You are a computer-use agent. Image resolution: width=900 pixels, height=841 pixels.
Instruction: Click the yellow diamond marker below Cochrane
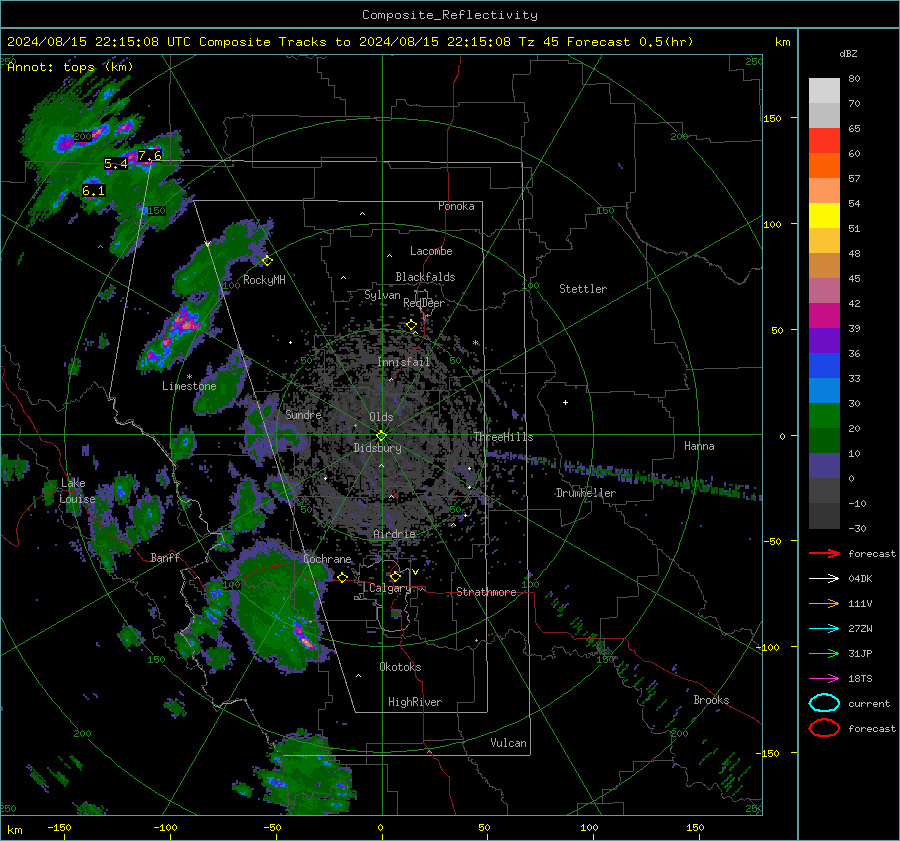342,577
